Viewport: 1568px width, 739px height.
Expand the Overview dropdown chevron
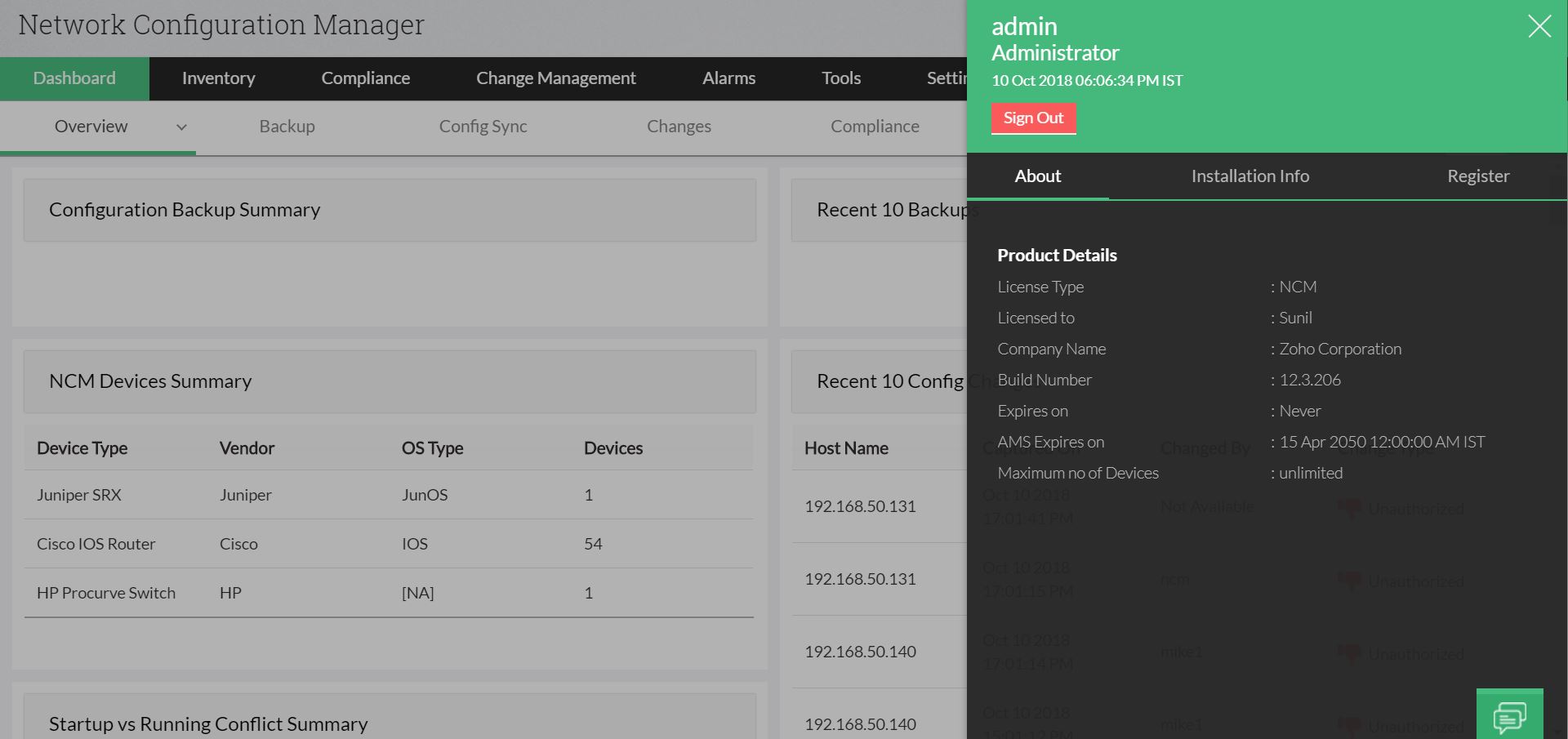tap(181, 127)
